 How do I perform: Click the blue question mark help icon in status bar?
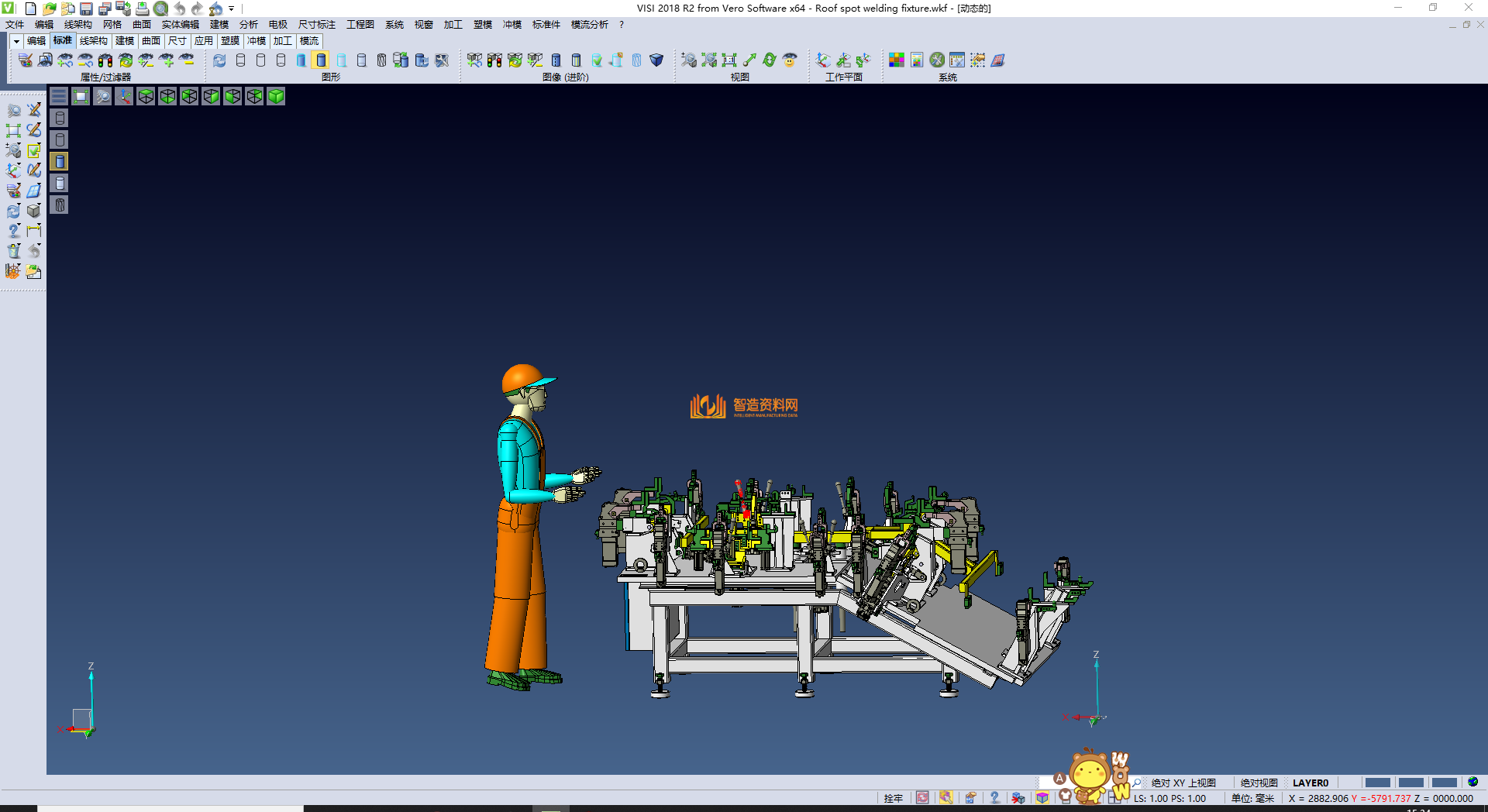coord(994,797)
